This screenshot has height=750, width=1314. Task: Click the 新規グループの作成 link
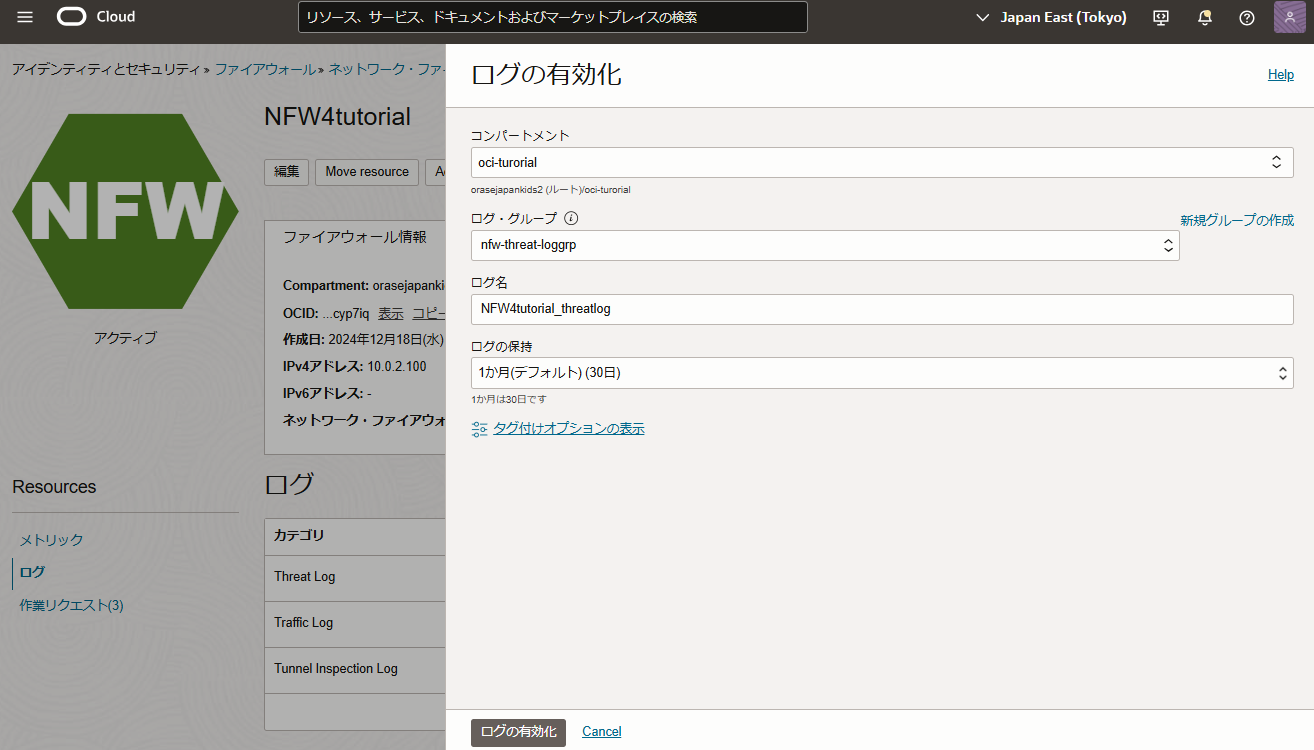click(x=1236, y=220)
